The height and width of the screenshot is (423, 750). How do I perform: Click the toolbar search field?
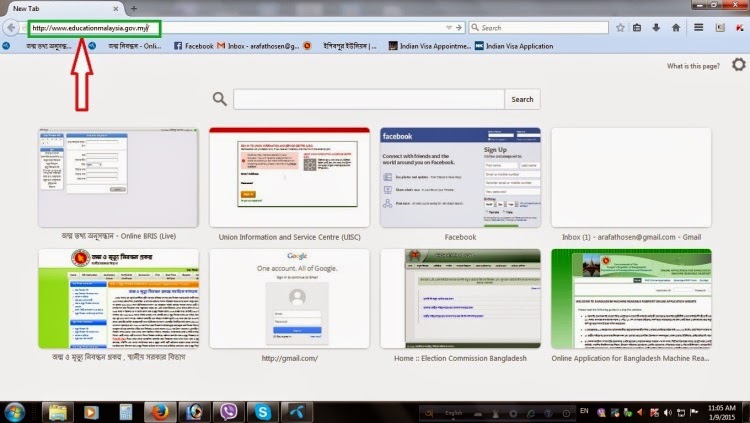(x=539, y=28)
